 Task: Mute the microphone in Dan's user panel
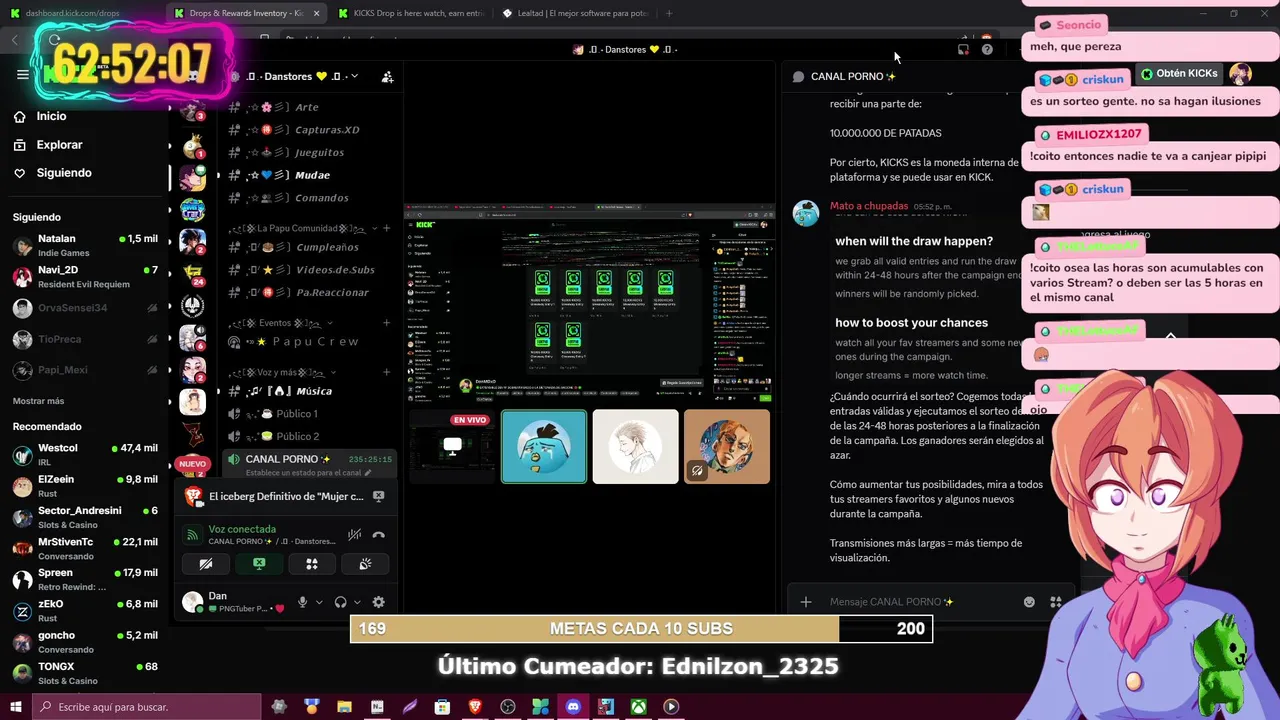[302, 602]
